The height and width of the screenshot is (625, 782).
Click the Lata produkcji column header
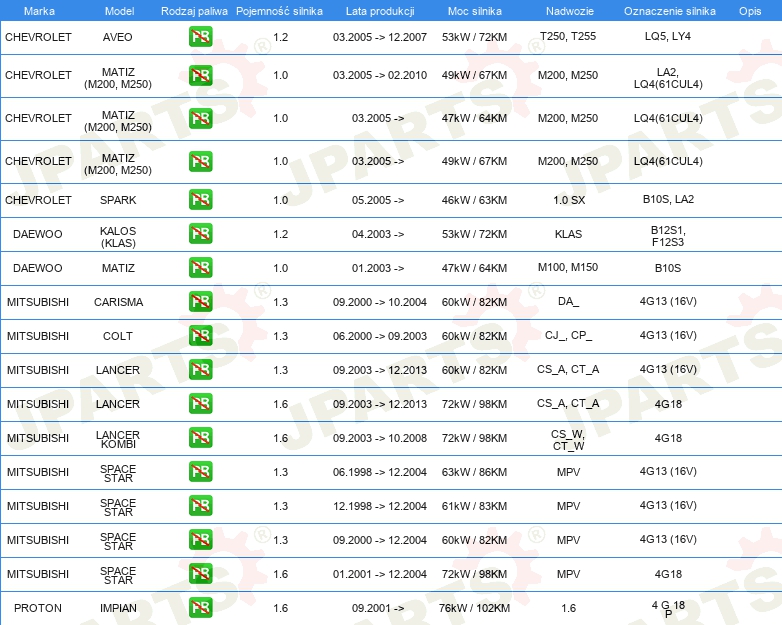(x=380, y=11)
